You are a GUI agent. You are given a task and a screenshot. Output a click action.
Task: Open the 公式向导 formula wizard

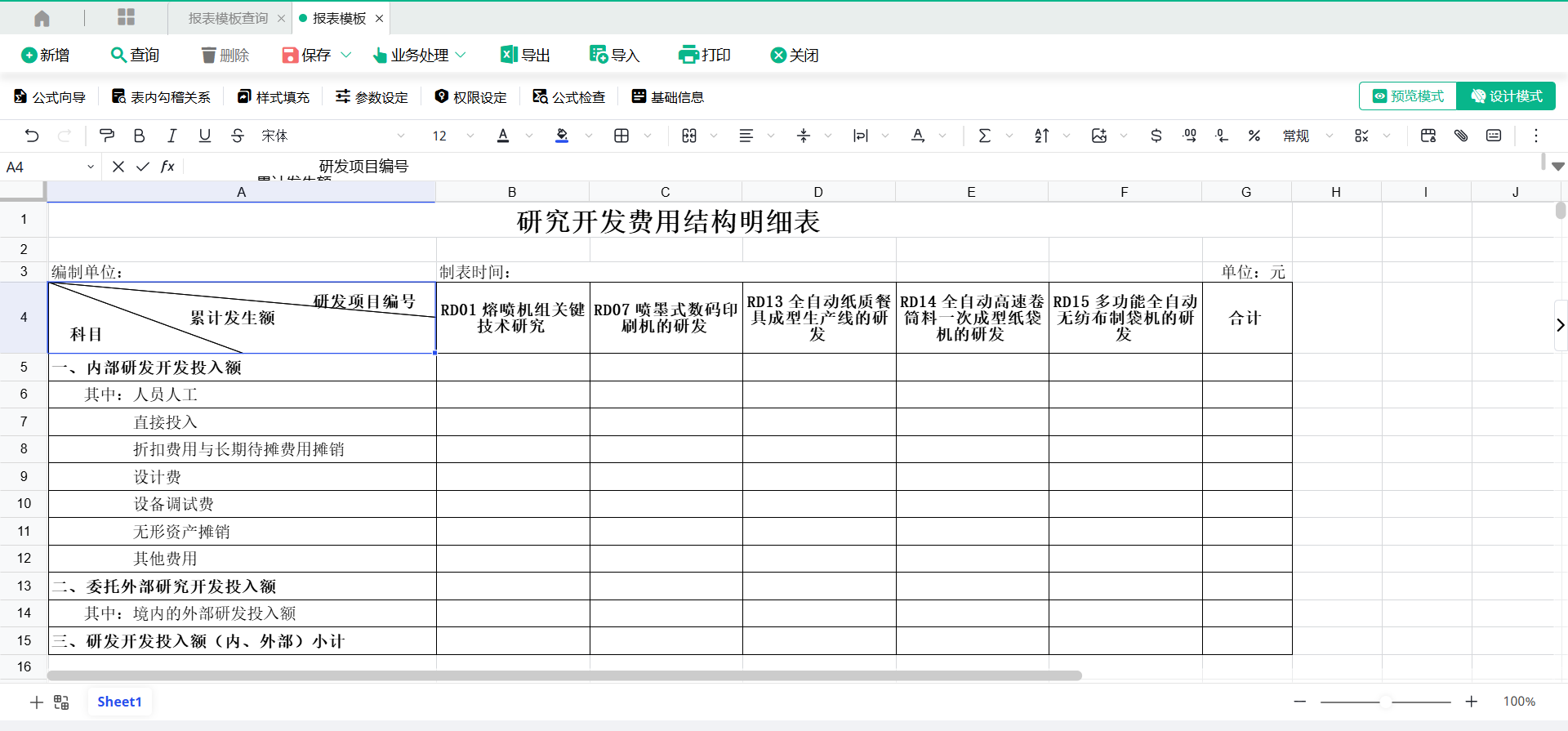pyautogui.click(x=50, y=97)
